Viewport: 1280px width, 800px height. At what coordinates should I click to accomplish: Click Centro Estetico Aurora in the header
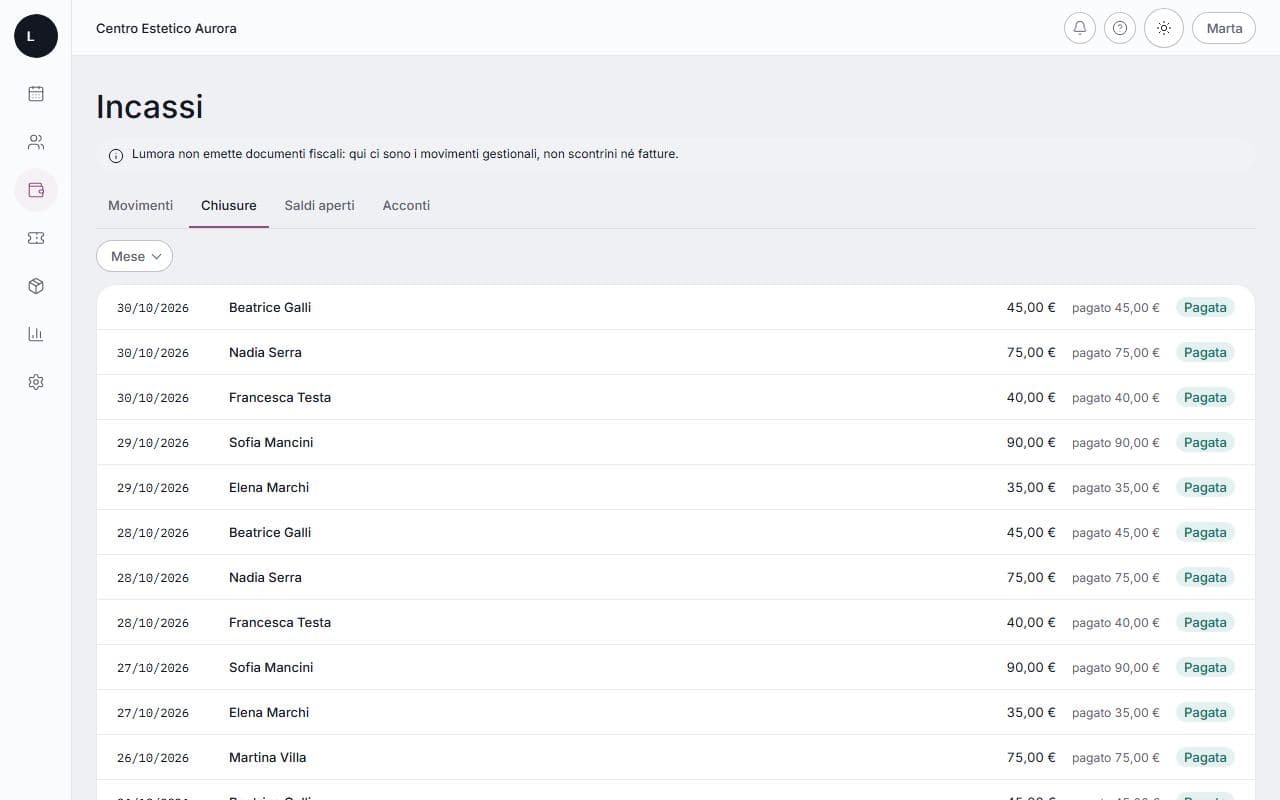click(166, 28)
